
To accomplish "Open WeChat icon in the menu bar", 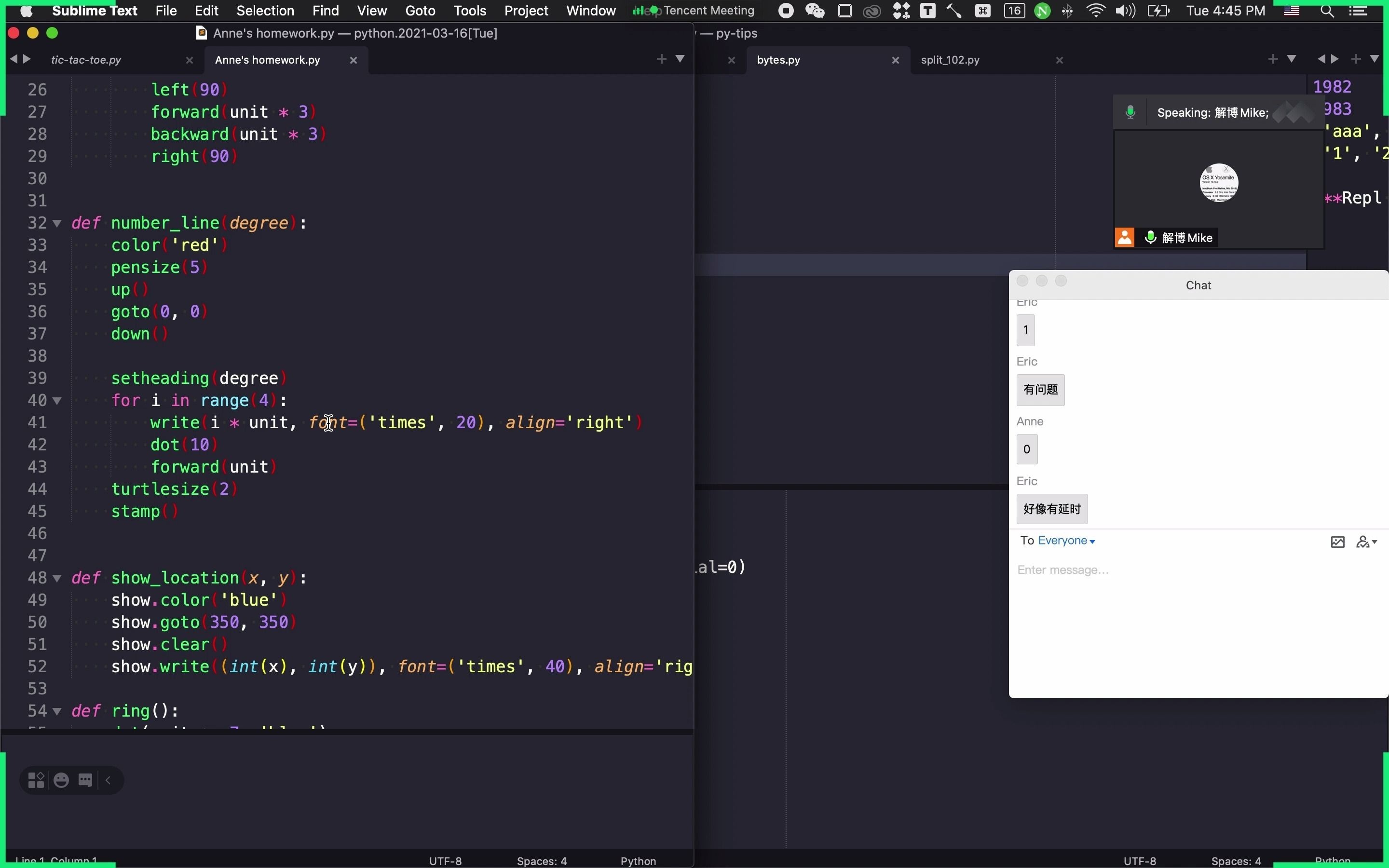I will pos(815,10).
